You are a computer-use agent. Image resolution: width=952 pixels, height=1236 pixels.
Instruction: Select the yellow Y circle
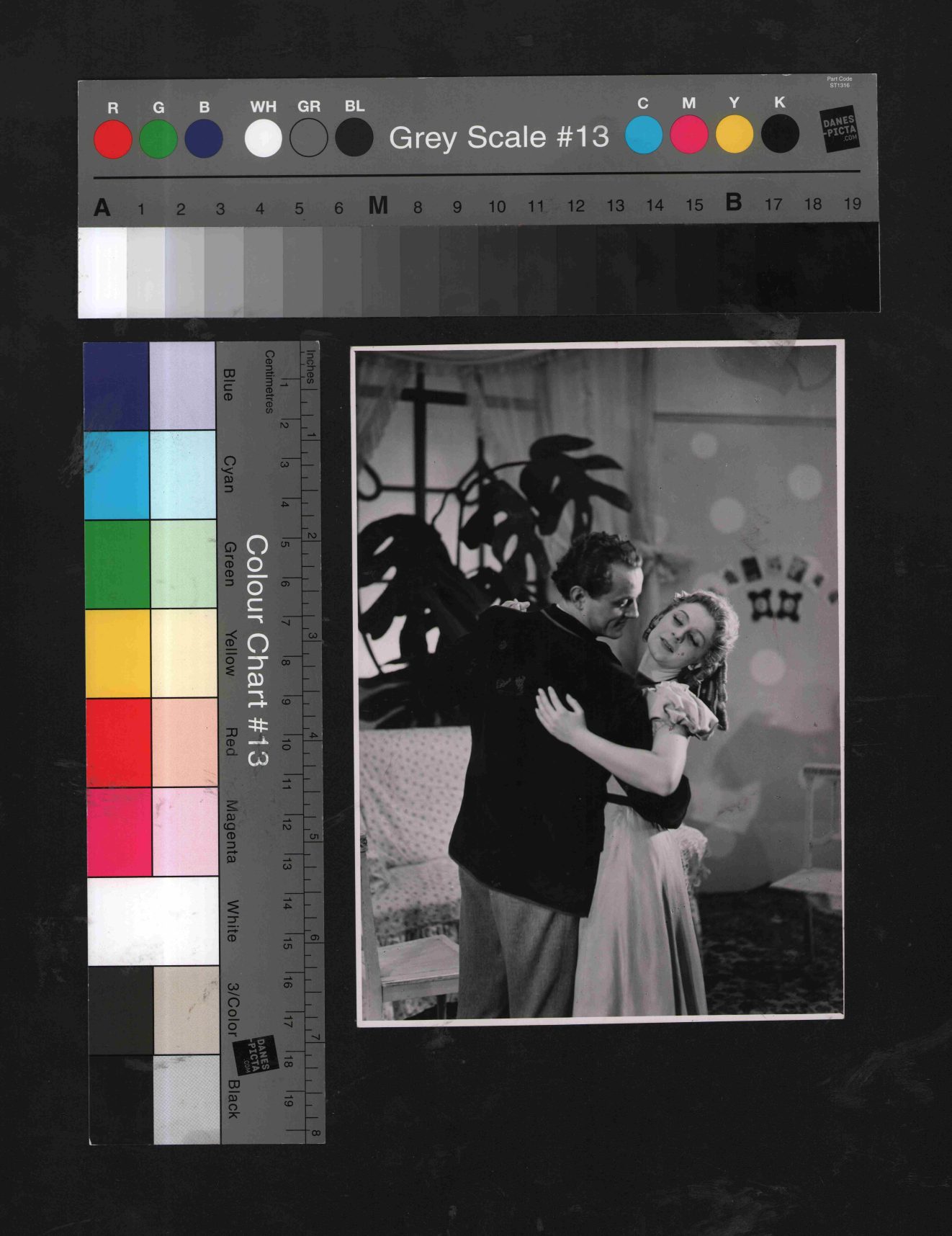tap(735, 134)
